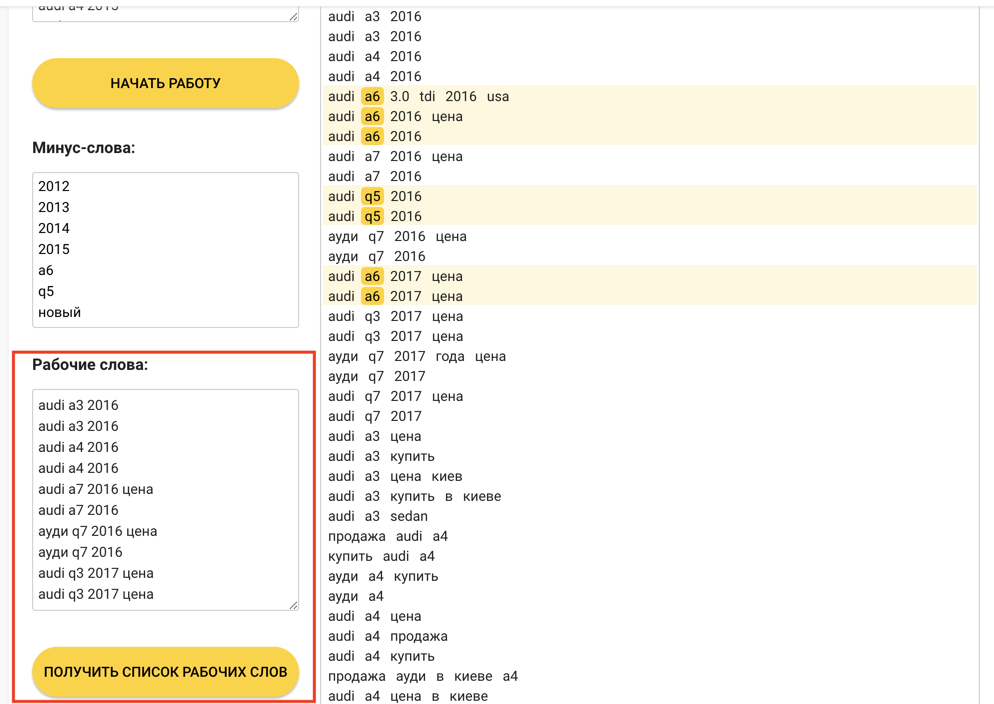Viewport: 994px width, 704px height.
Task: Grab the Рабочие слова textarea resize handle
Action: coord(293,604)
